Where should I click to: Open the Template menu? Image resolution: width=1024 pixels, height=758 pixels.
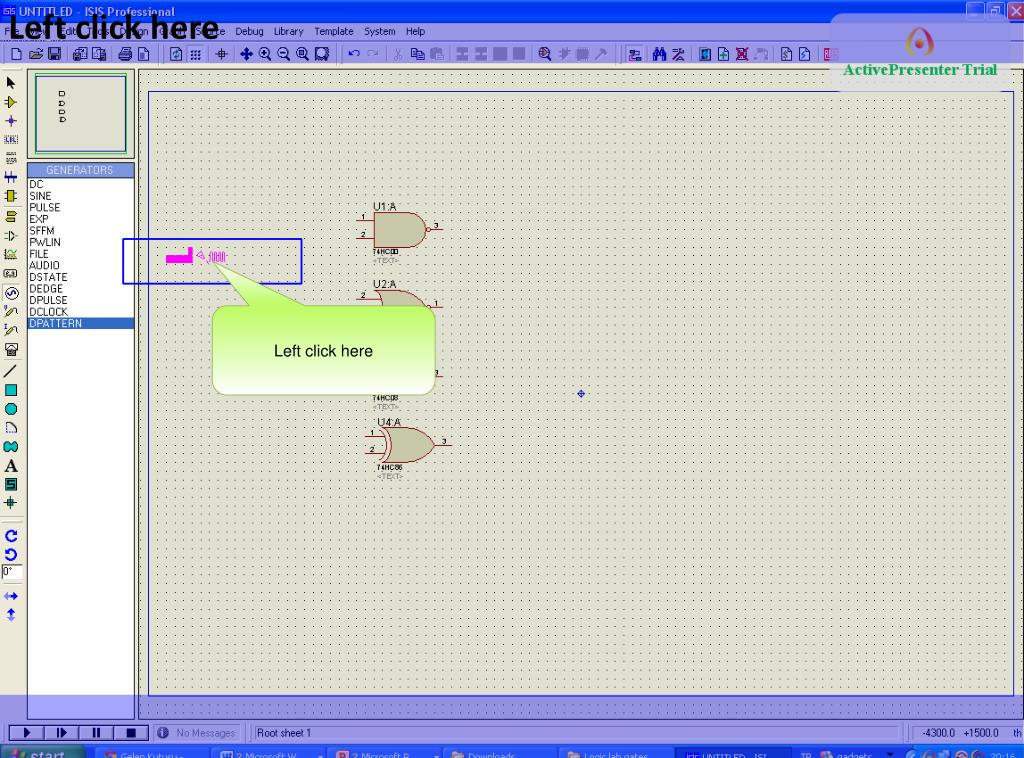pyautogui.click(x=334, y=31)
